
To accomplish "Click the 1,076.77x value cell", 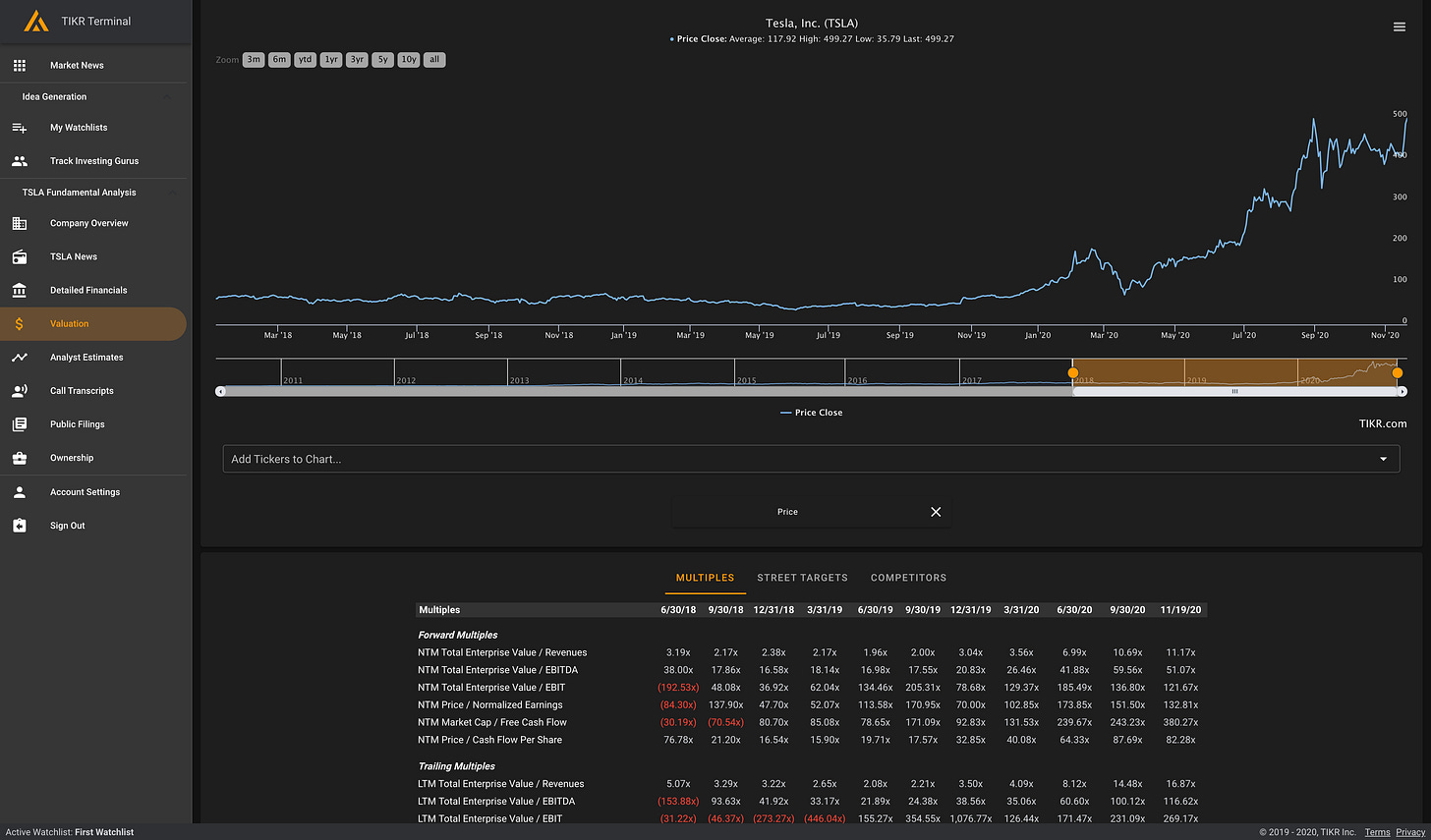I will pyautogui.click(x=970, y=818).
